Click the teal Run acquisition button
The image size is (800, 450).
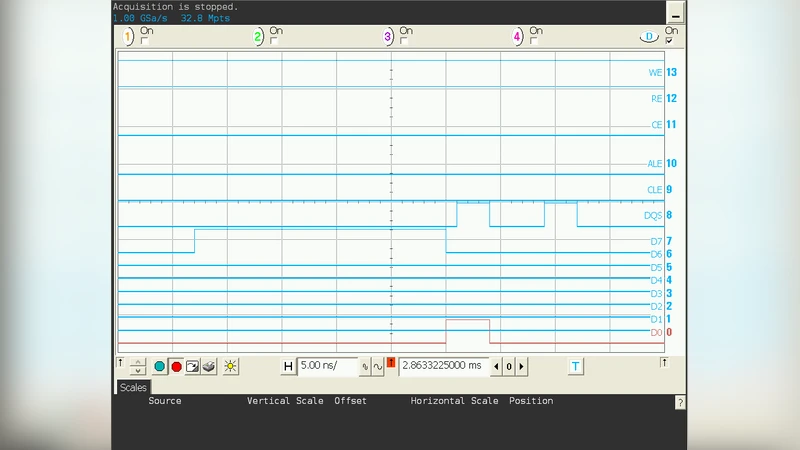(x=159, y=367)
